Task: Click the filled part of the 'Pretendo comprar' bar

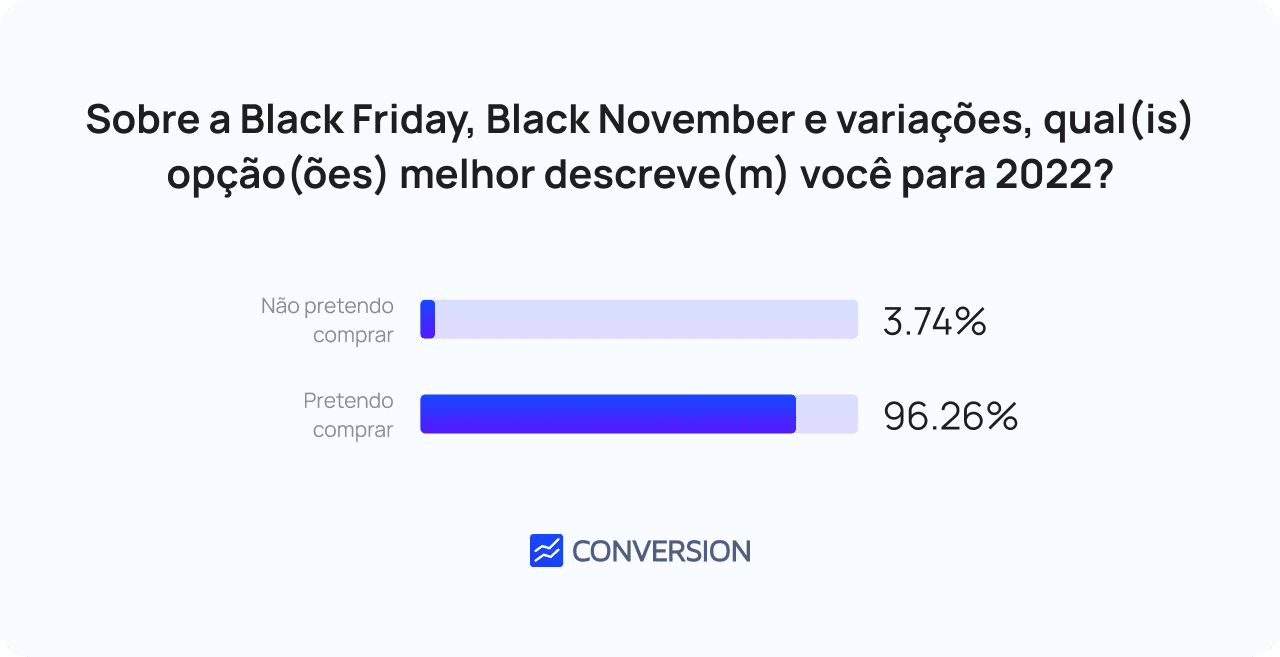Action: 608,414
